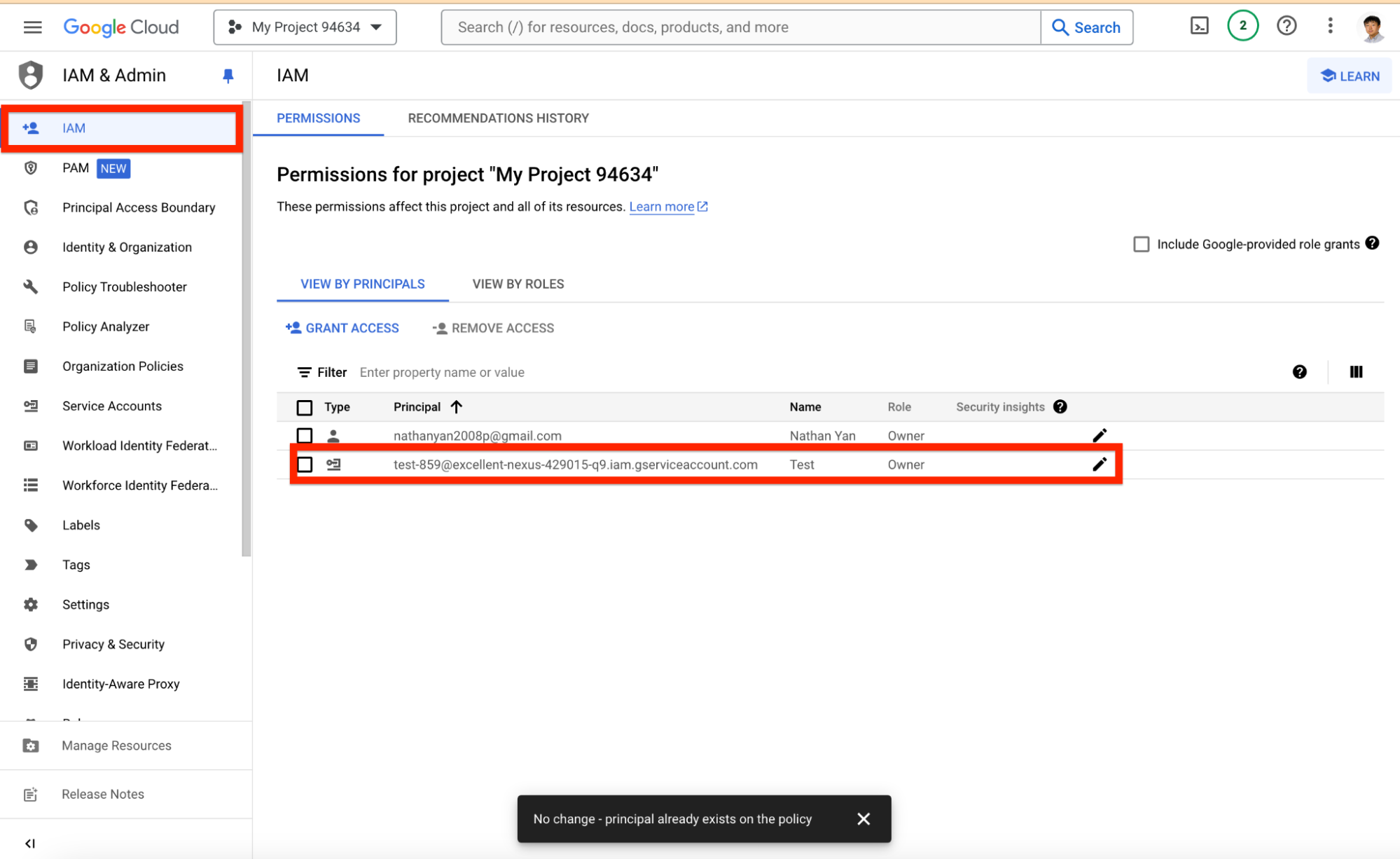The image size is (1400, 859).
Task: Unpin IAM & Admin pin icon
Action: coord(228,76)
